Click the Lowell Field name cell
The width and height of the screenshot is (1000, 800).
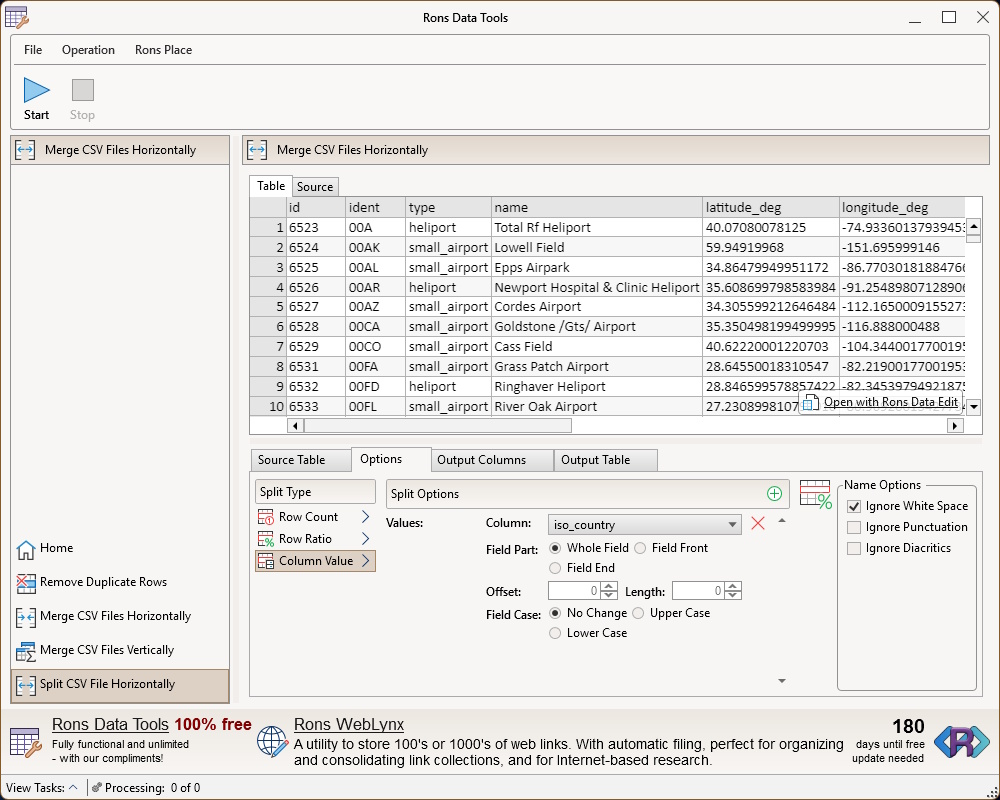tap(597, 248)
